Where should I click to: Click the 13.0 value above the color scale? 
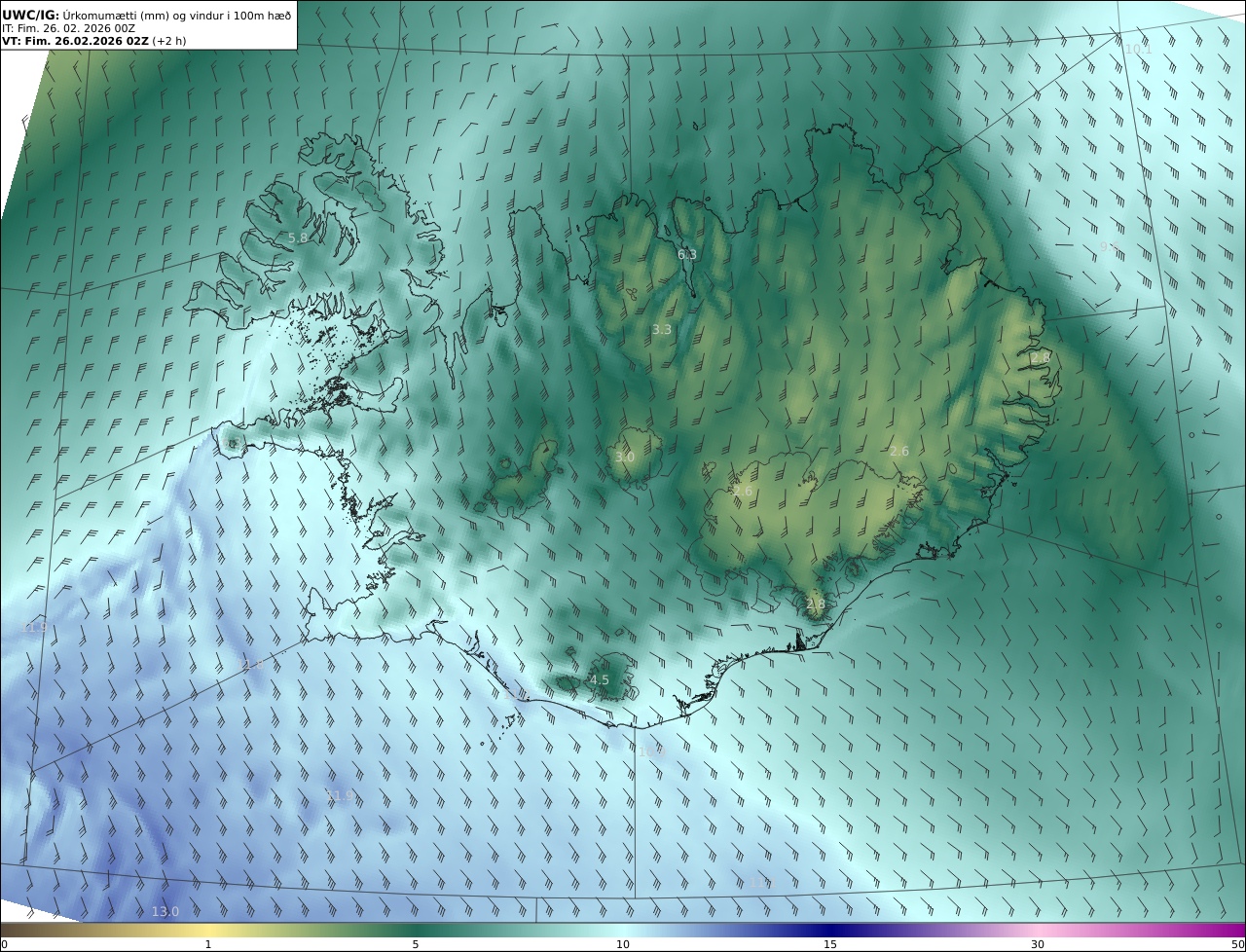(x=165, y=911)
